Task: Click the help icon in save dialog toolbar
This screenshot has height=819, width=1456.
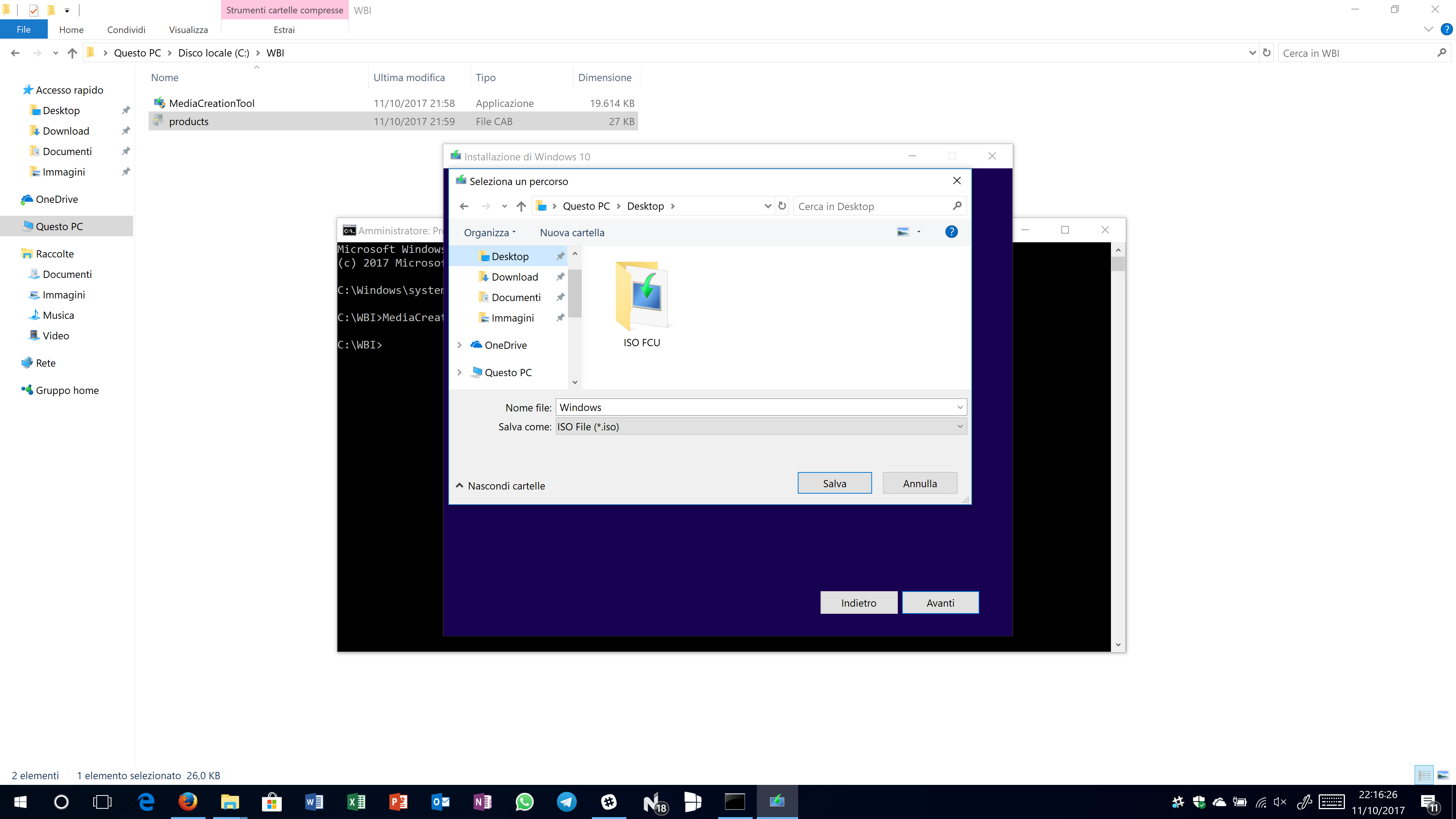Action: [x=951, y=232]
